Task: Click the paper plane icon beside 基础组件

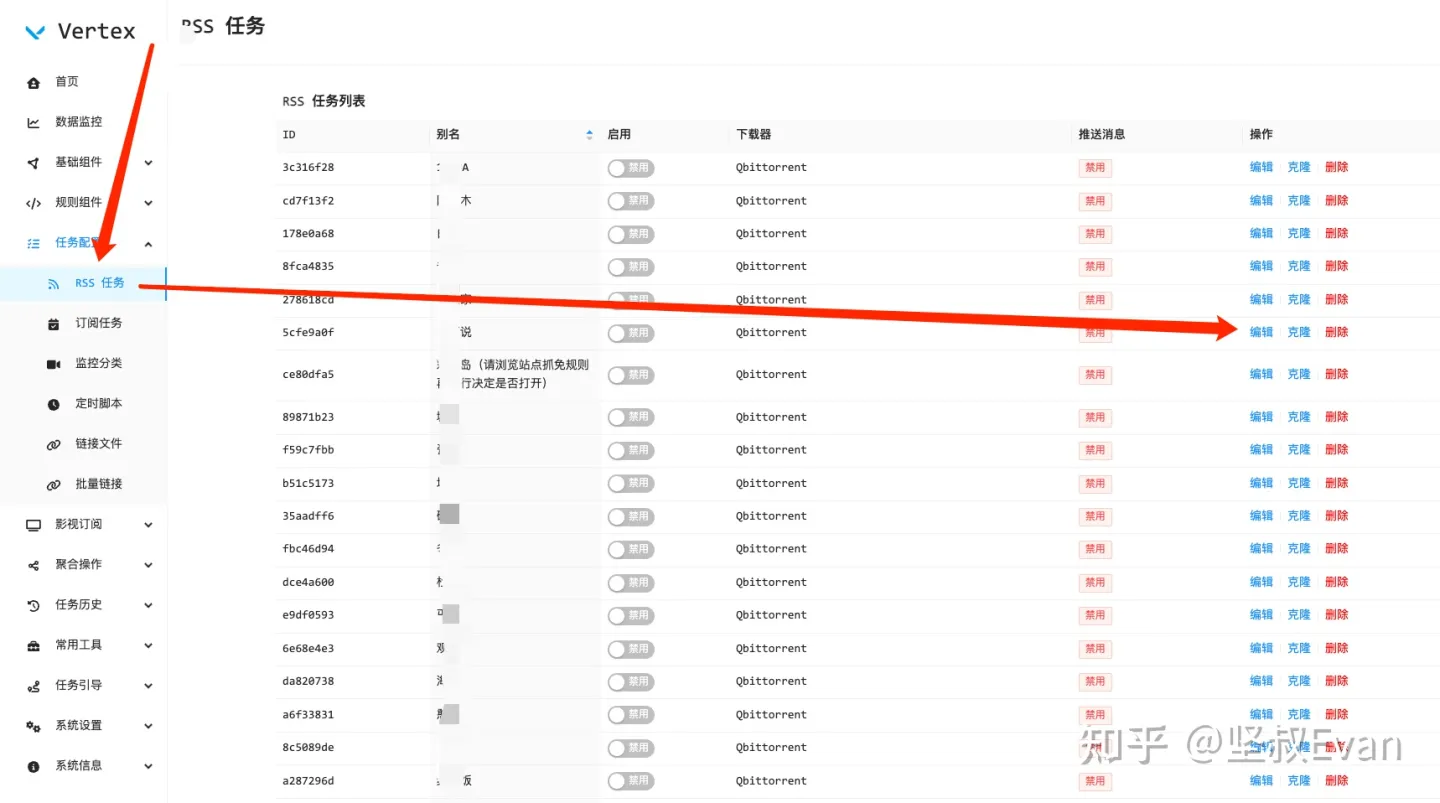Action: coord(33,162)
